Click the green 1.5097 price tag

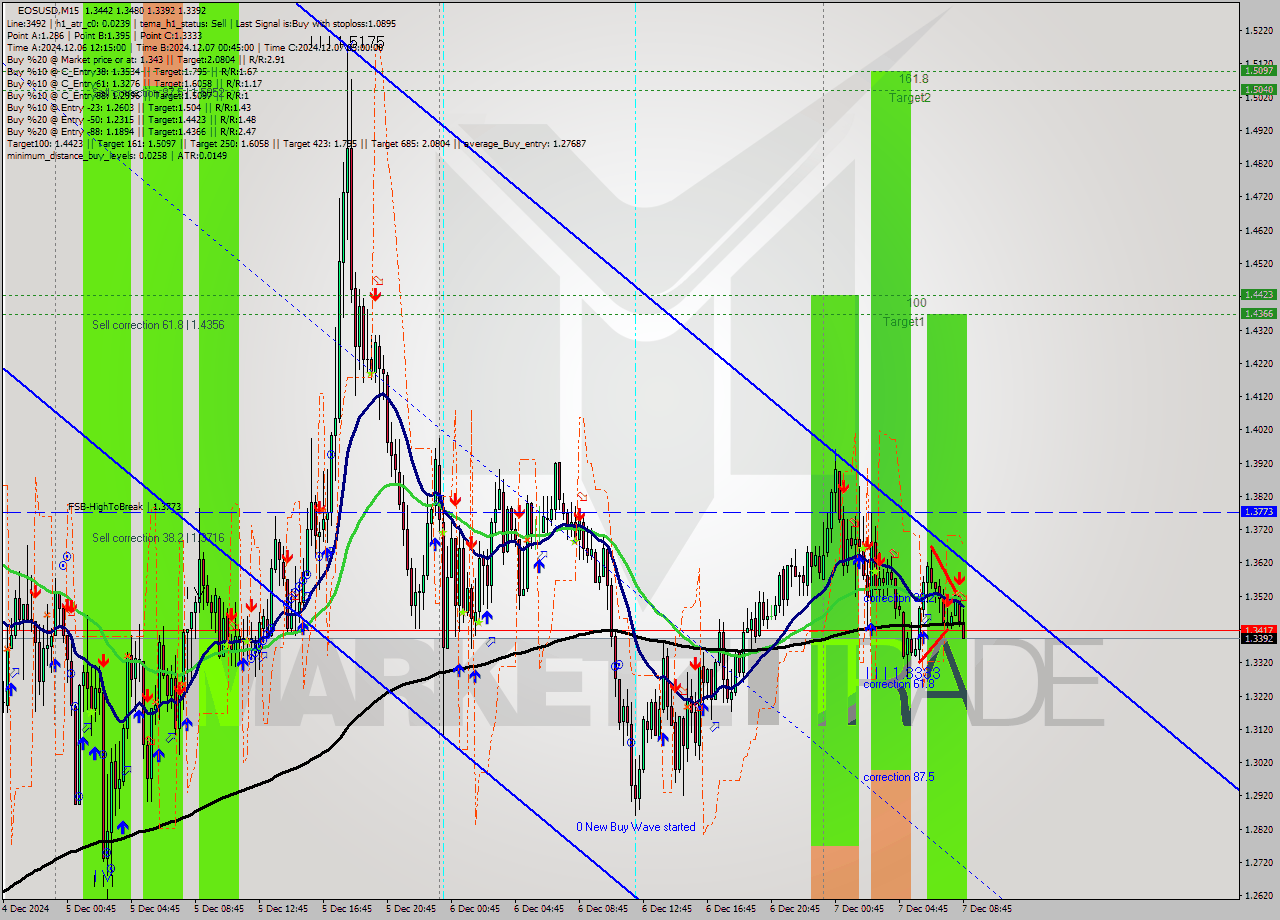tap(1258, 70)
